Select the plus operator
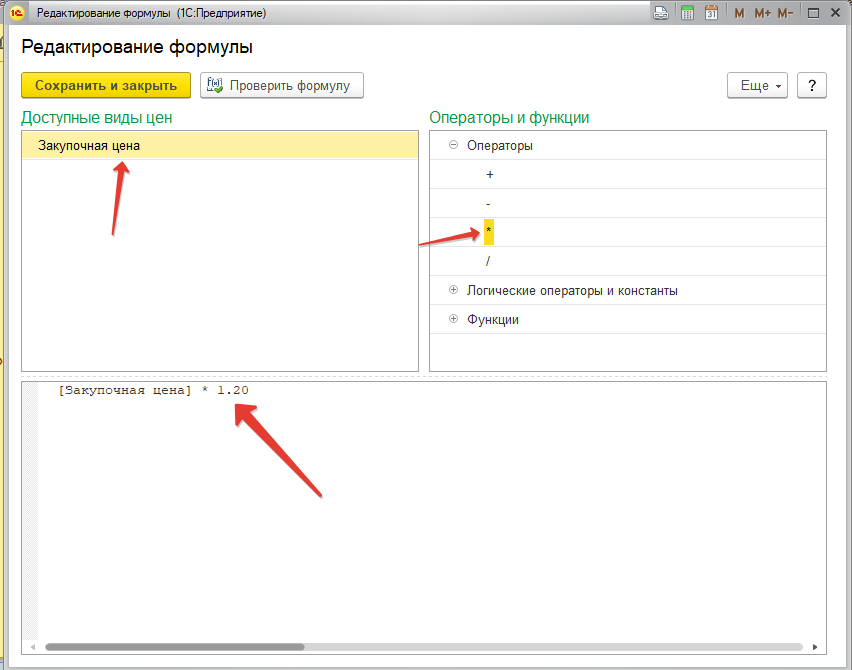Image resolution: width=852 pixels, height=670 pixels. tap(489, 174)
